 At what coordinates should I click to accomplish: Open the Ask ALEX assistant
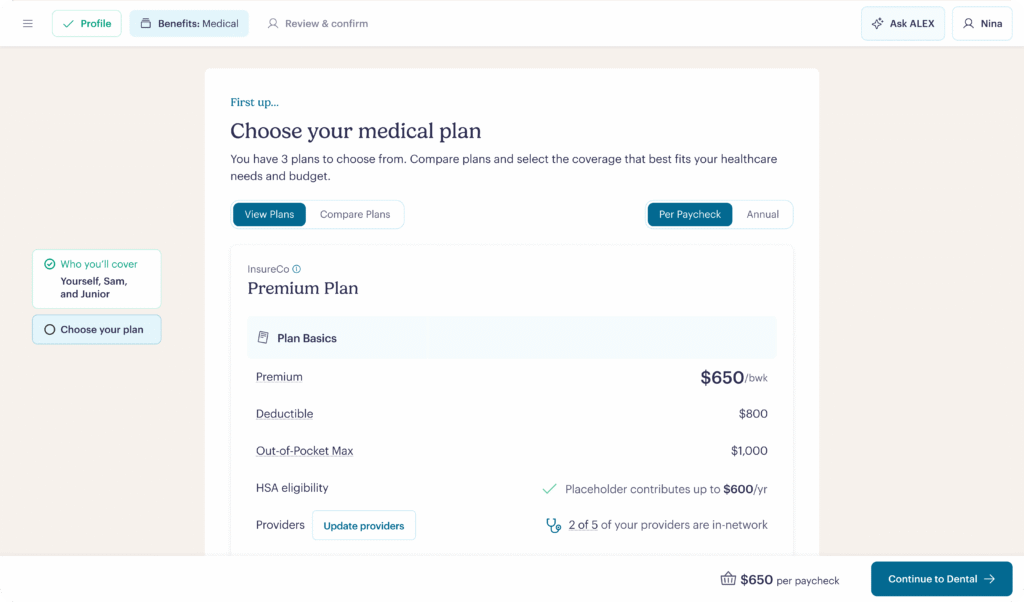click(x=903, y=23)
